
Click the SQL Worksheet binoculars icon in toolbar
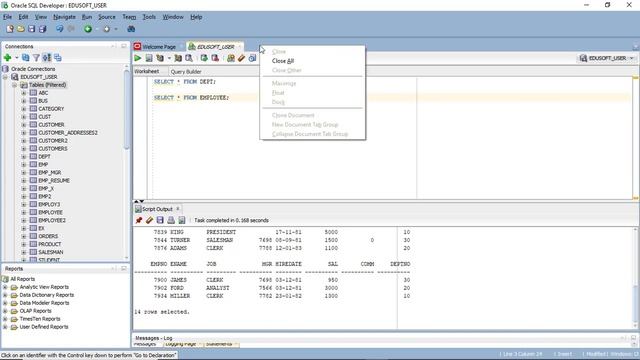coord(131,29)
